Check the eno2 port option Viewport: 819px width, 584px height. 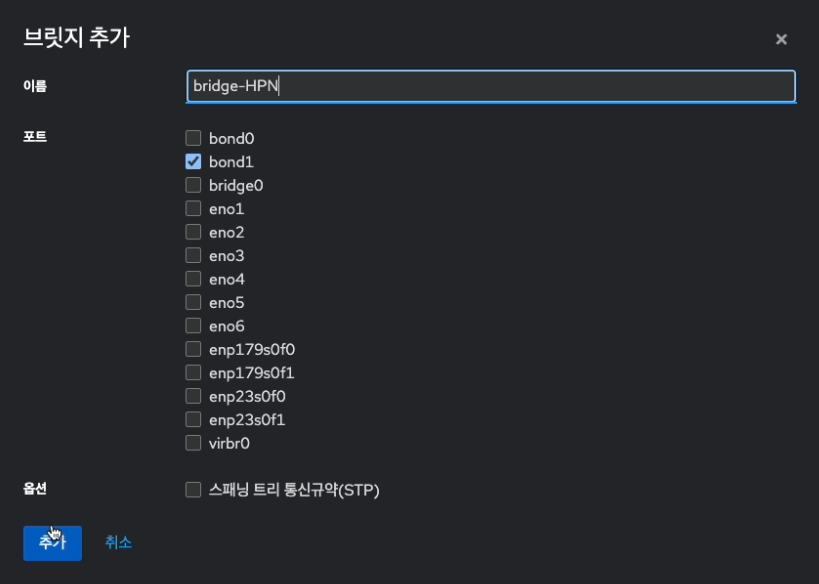pos(194,232)
